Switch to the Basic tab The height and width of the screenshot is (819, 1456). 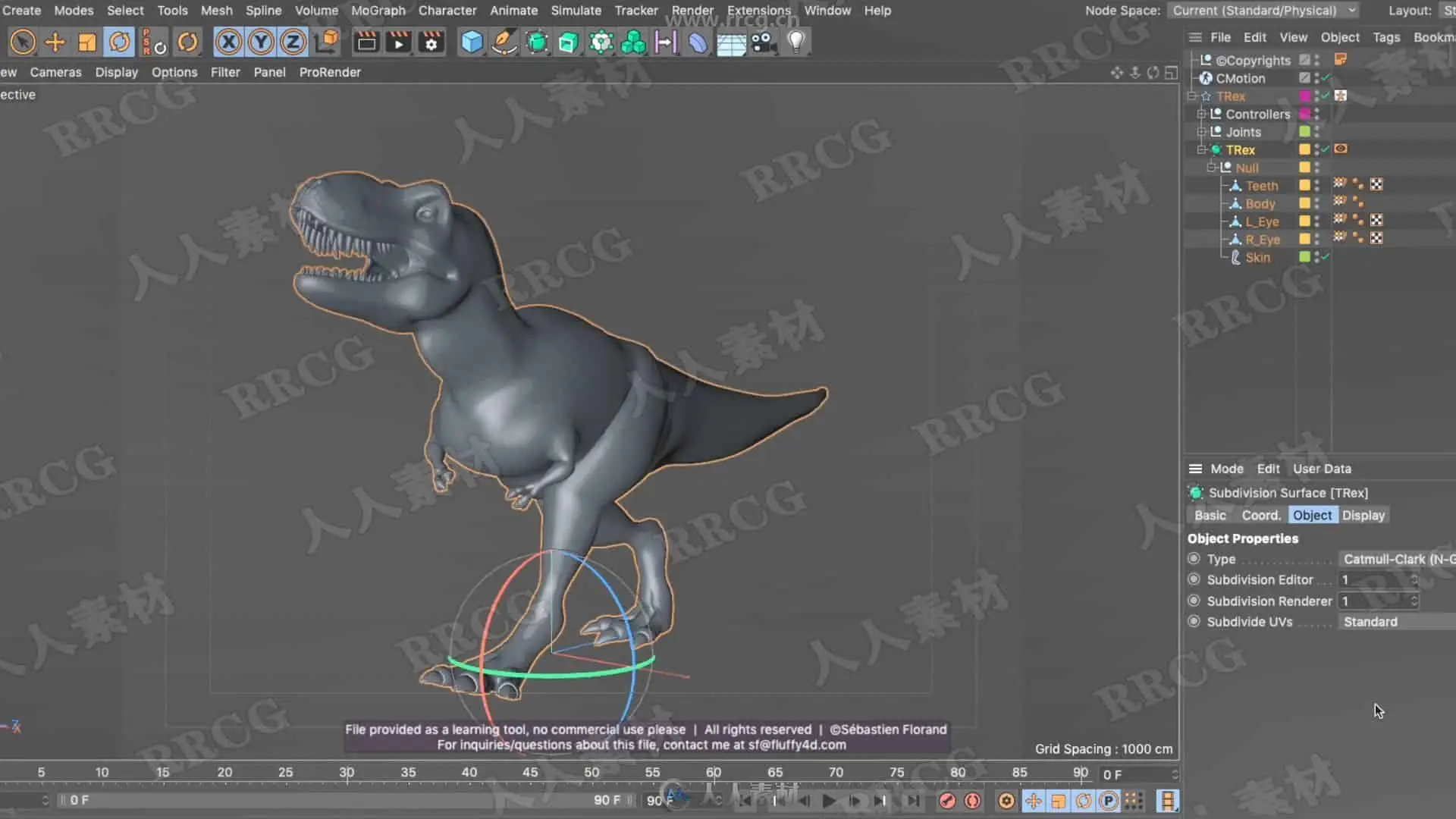(1210, 515)
